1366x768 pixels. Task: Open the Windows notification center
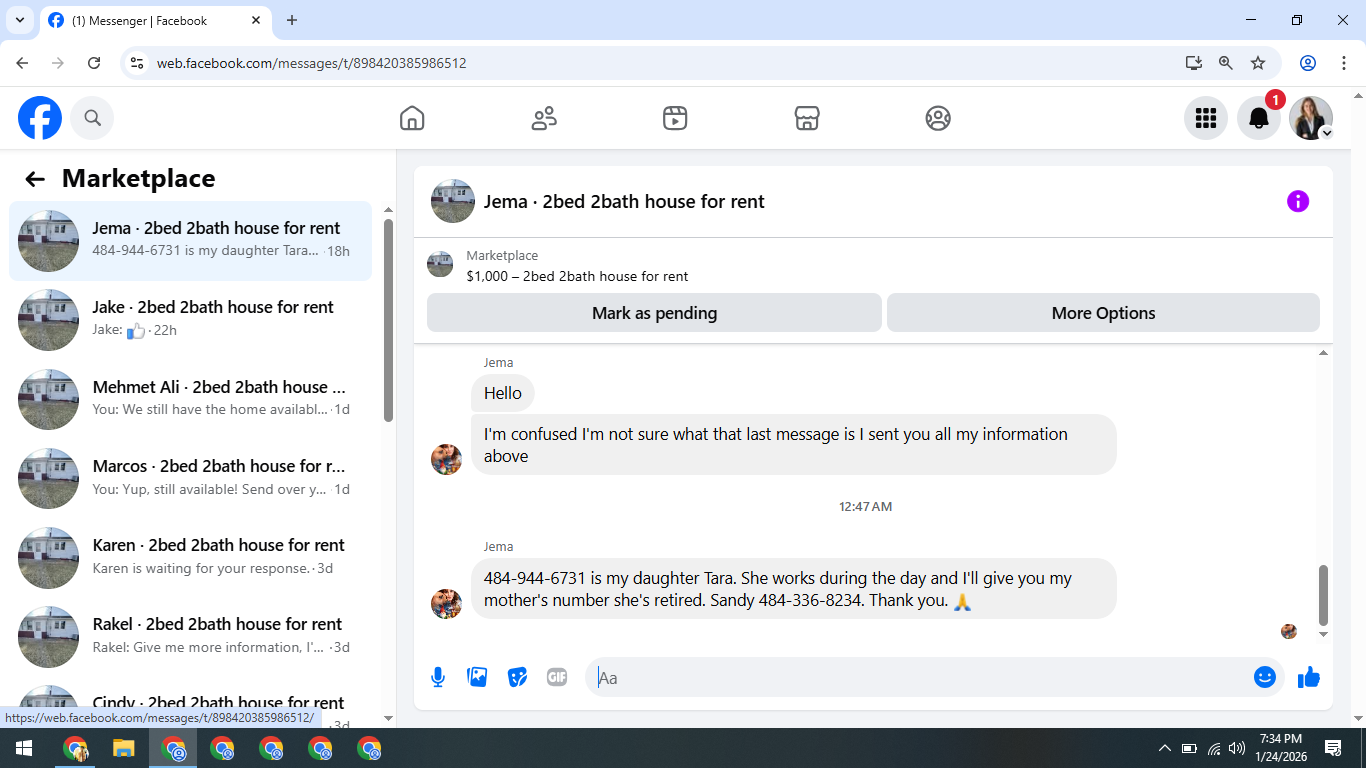click(1333, 748)
